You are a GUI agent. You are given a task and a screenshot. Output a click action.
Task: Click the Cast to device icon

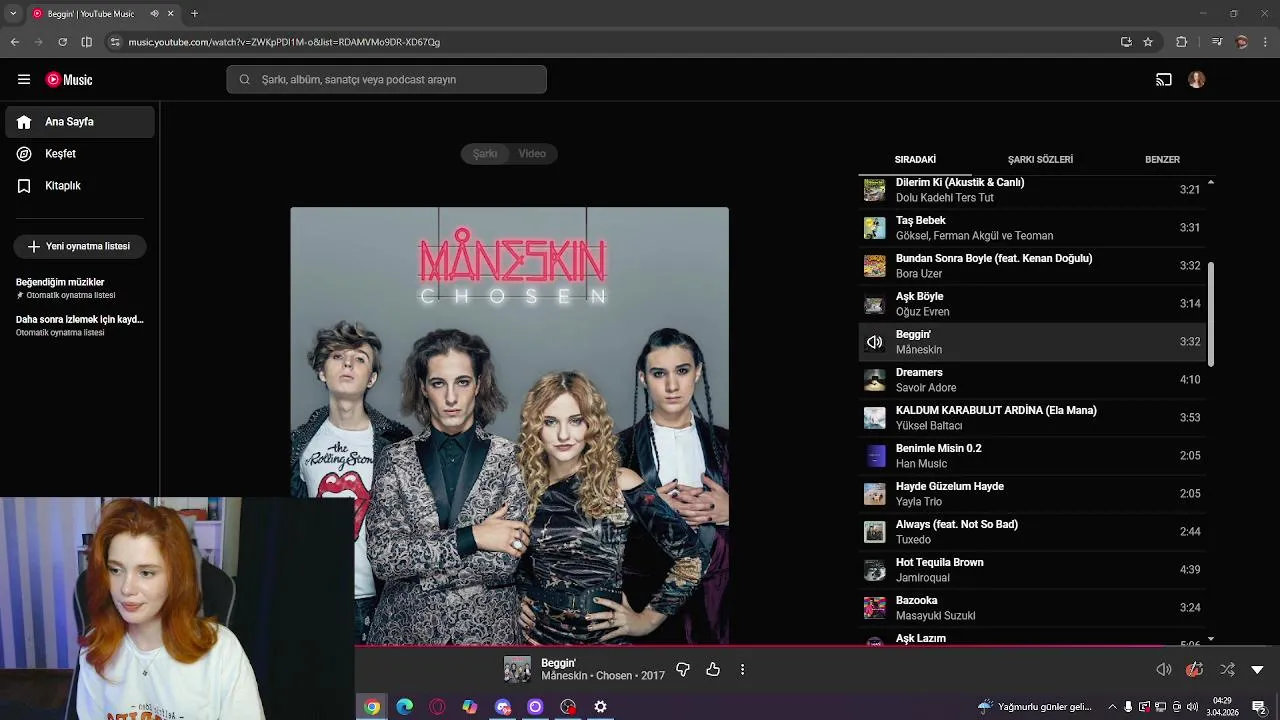(1164, 80)
